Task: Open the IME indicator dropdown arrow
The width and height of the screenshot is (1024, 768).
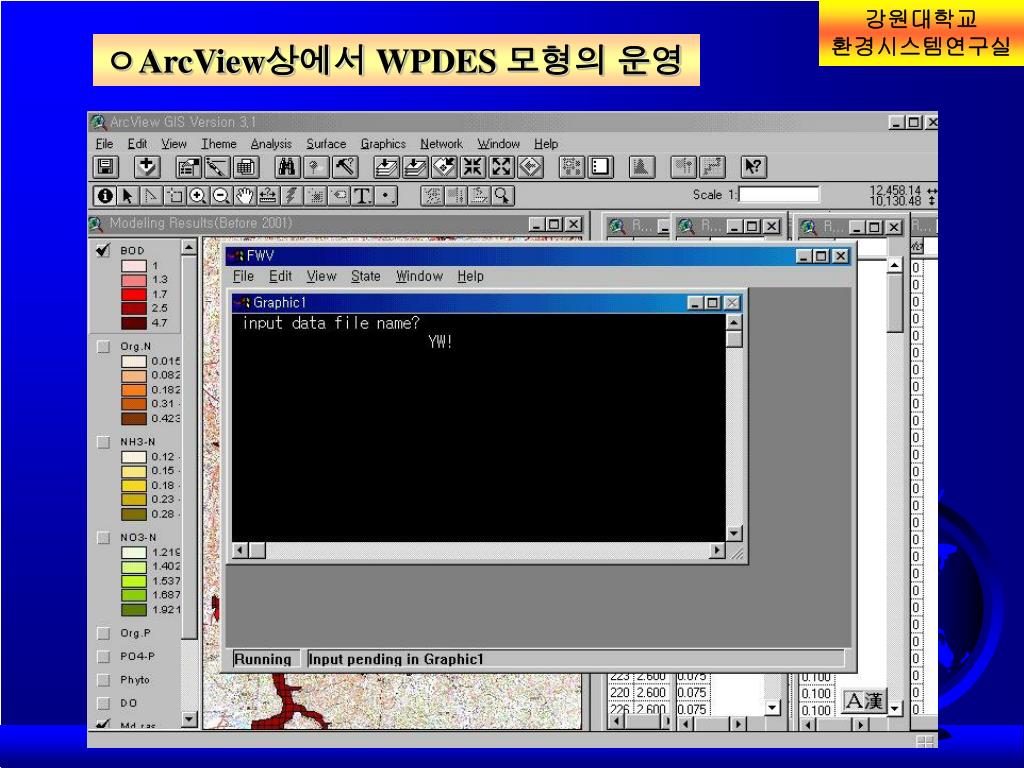Action: click(895, 708)
